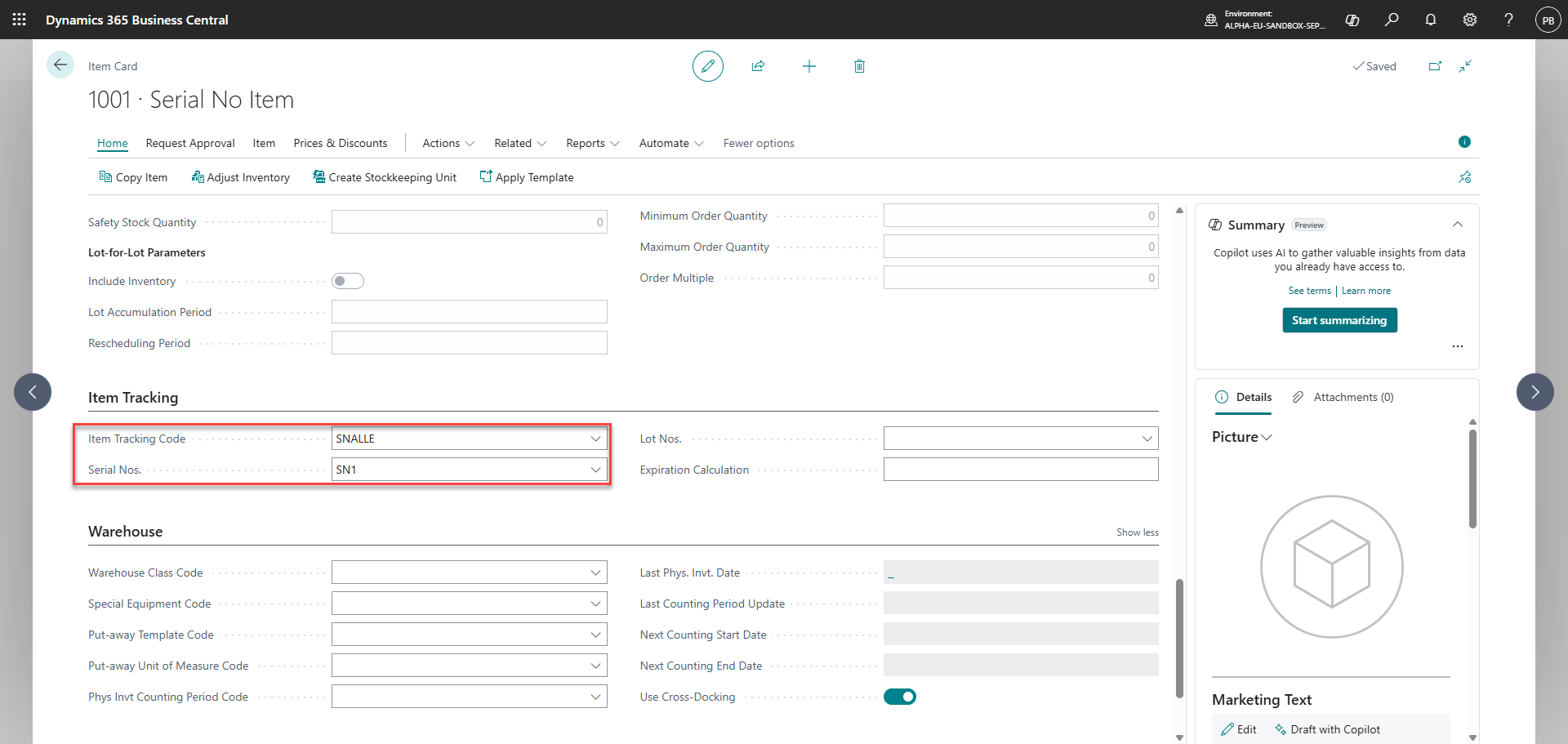Screen dimensions: 1568x744
Task: Expand Put-away Unit of Measure Code dropdown
Action: click(595, 666)
